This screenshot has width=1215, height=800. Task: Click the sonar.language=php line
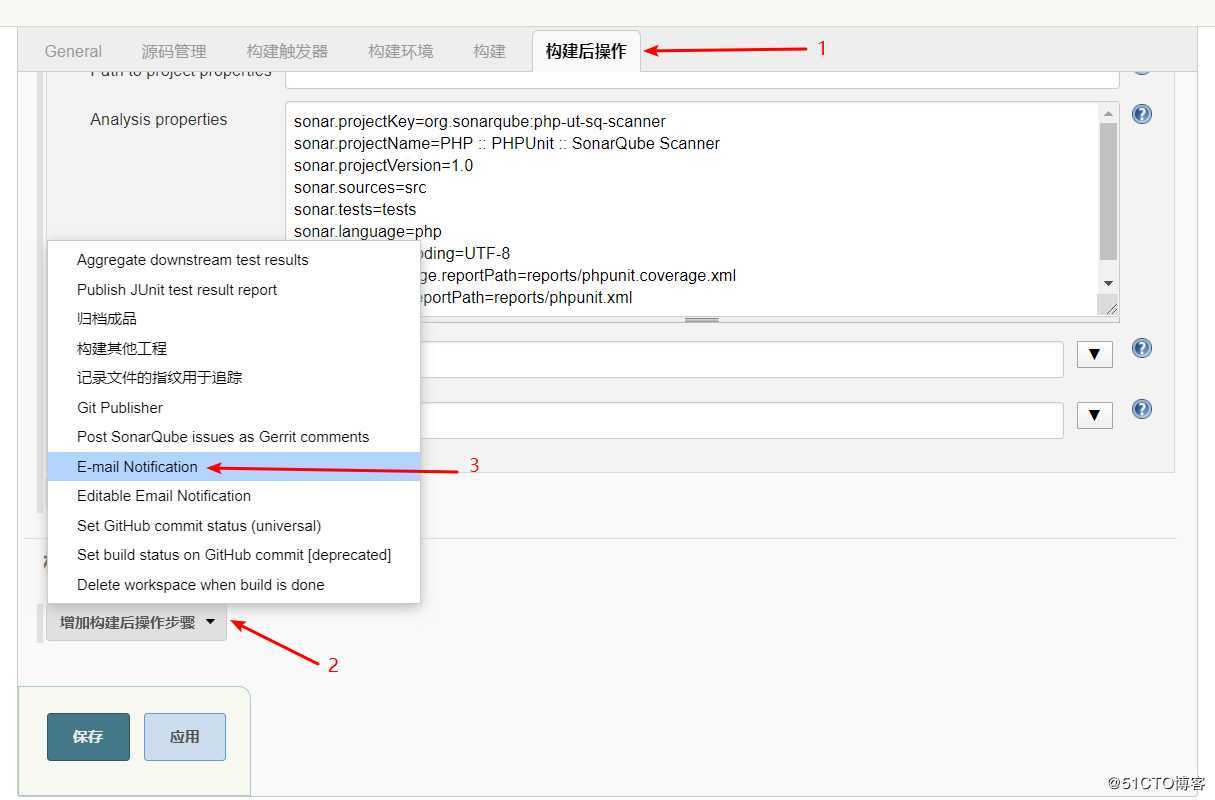(x=368, y=231)
